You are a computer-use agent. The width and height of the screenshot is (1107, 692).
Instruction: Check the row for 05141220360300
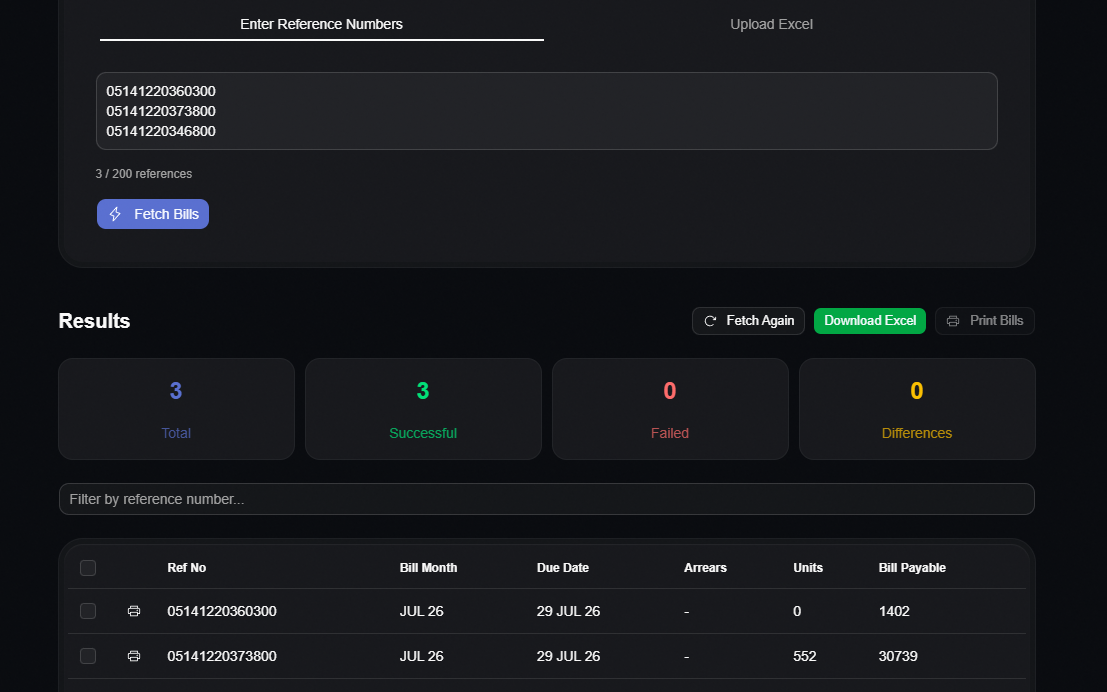point(88,611)
